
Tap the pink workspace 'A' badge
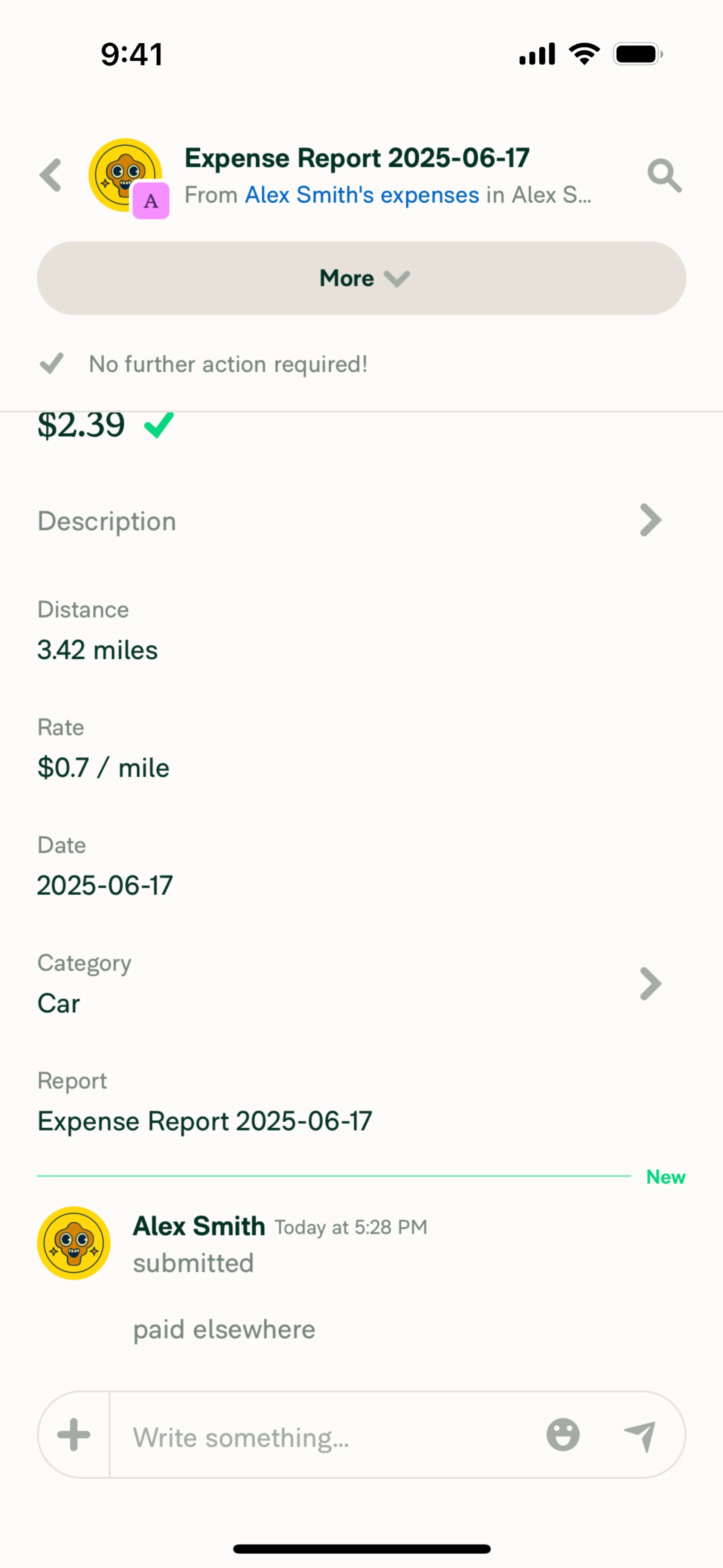(x=151, y=200)
